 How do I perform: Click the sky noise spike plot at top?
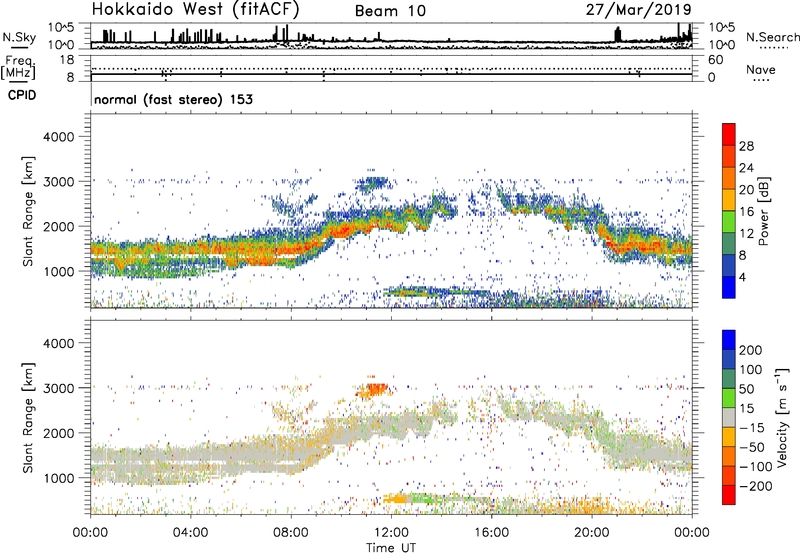pos(391,36)
